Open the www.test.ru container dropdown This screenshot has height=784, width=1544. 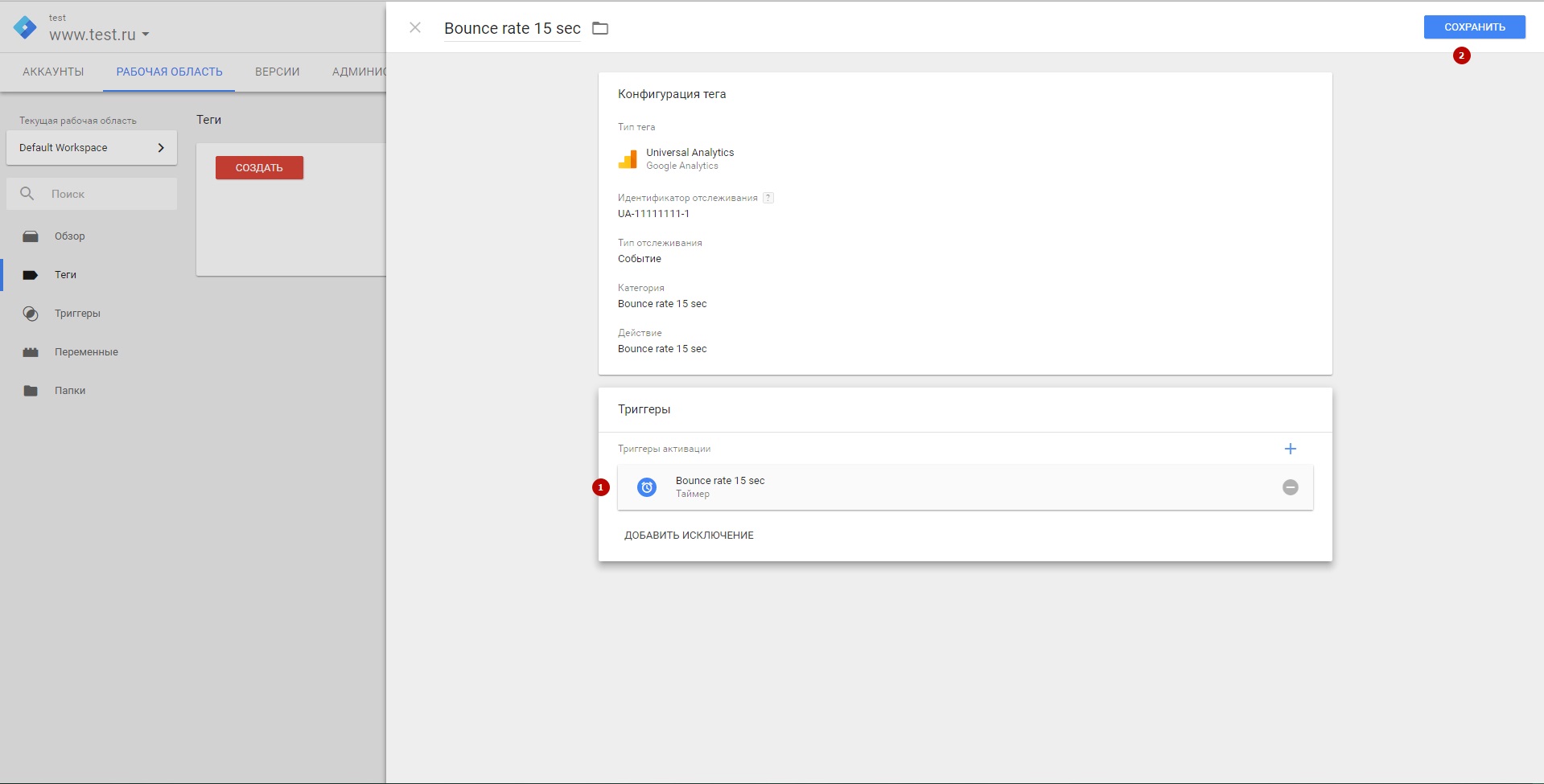99,35
